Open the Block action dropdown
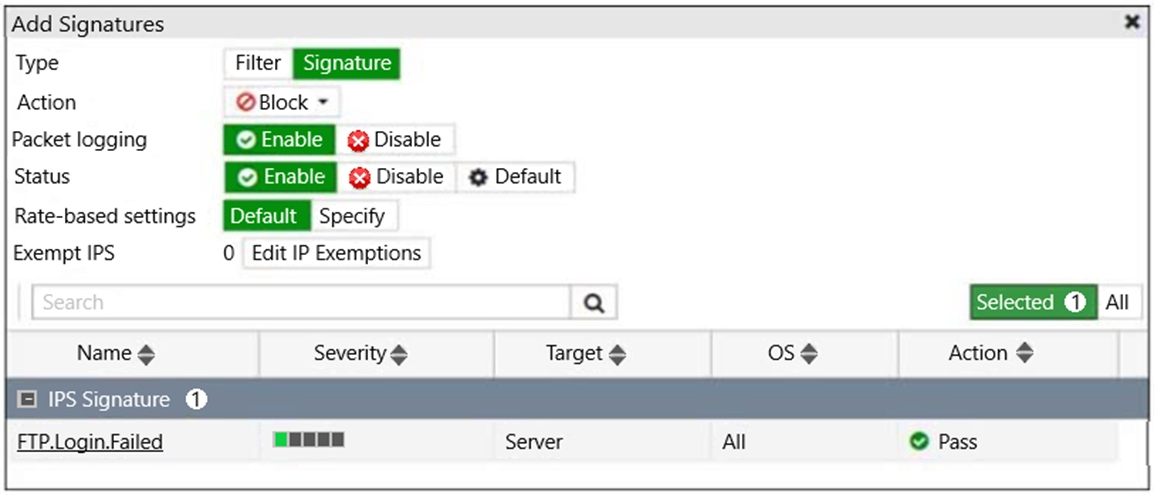Viewport: 1154px width, 501px height. (283, 102)
